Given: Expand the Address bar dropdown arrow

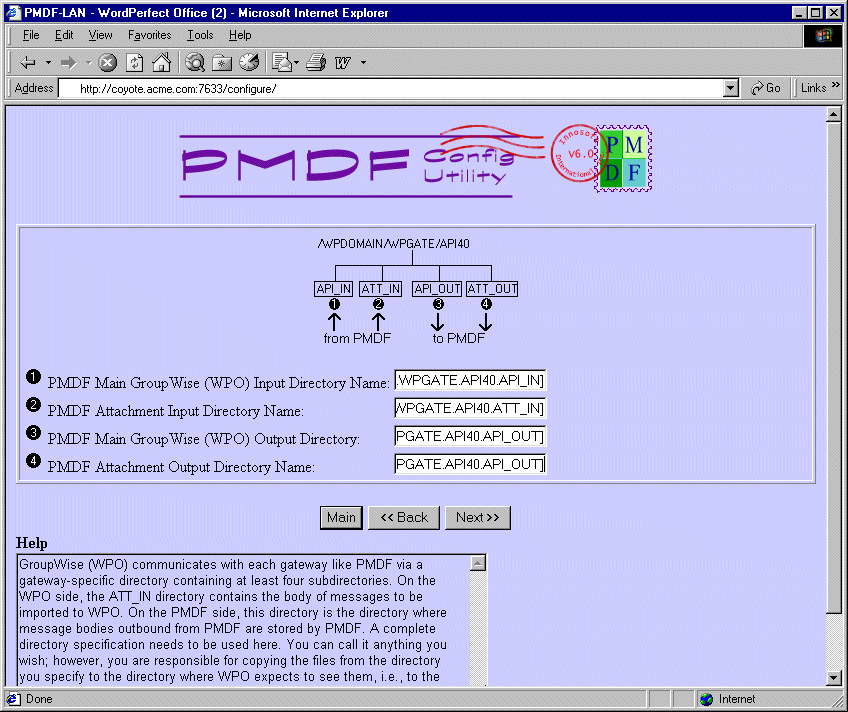Looking at the screenshot, I should point(731,88).
